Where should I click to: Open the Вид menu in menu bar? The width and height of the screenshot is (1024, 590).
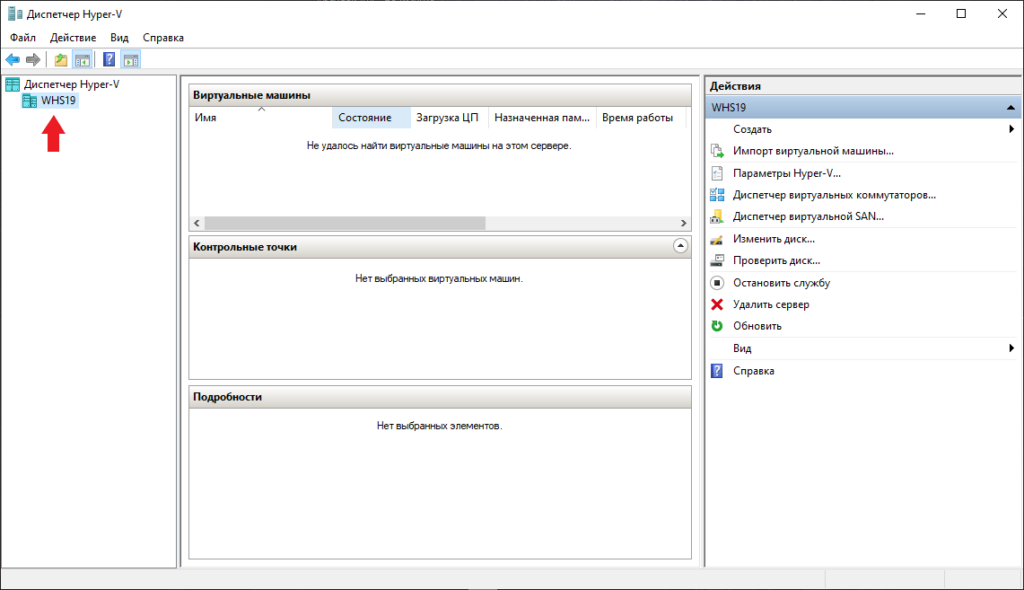pyautogui.click(x=120, y=38)
